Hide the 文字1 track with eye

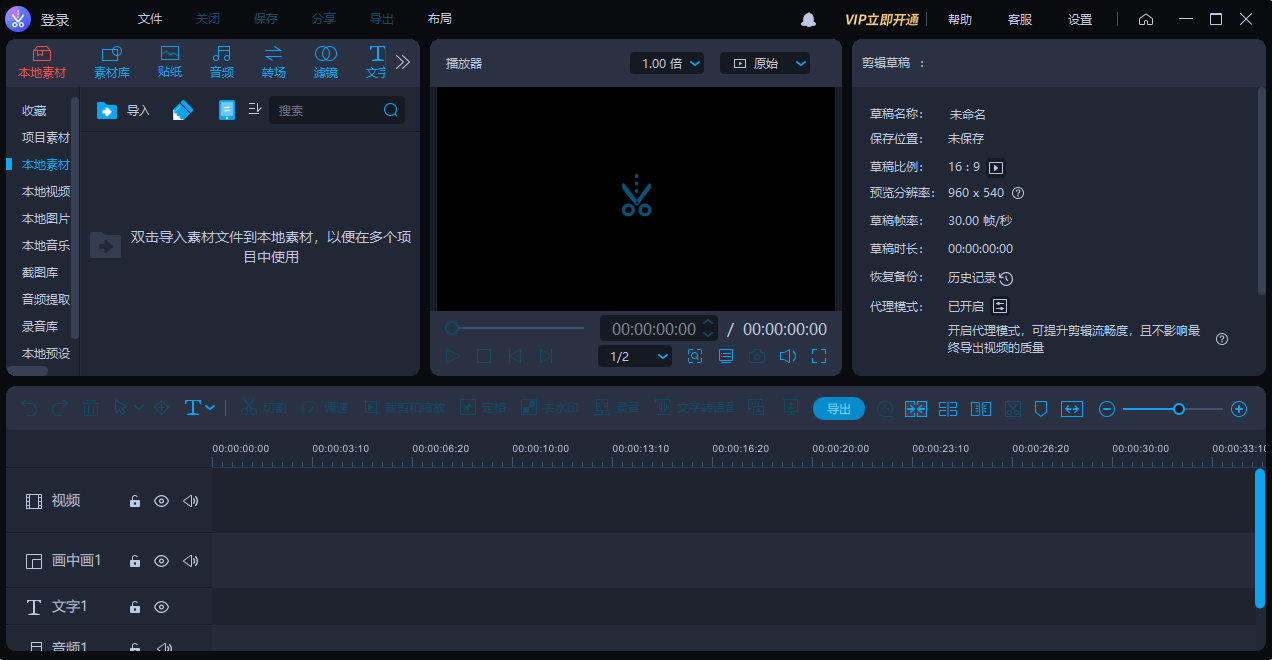[x=161, y=607]
